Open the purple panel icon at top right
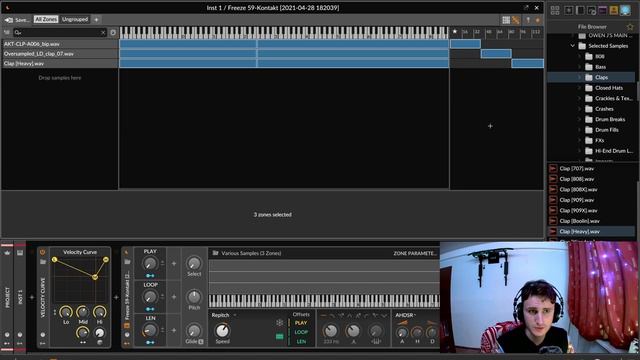Viewport: 640px width, 360px height. click(602, 11)
